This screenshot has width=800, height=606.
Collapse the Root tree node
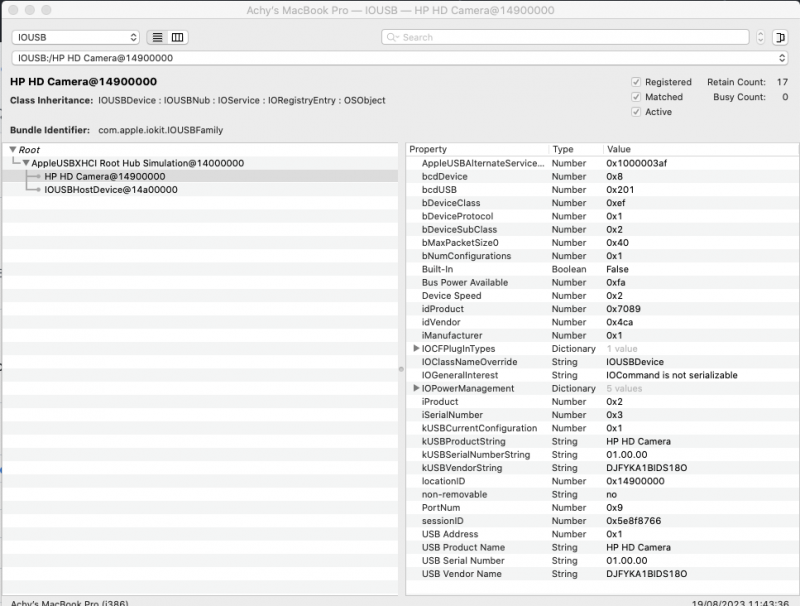(13, 150)
